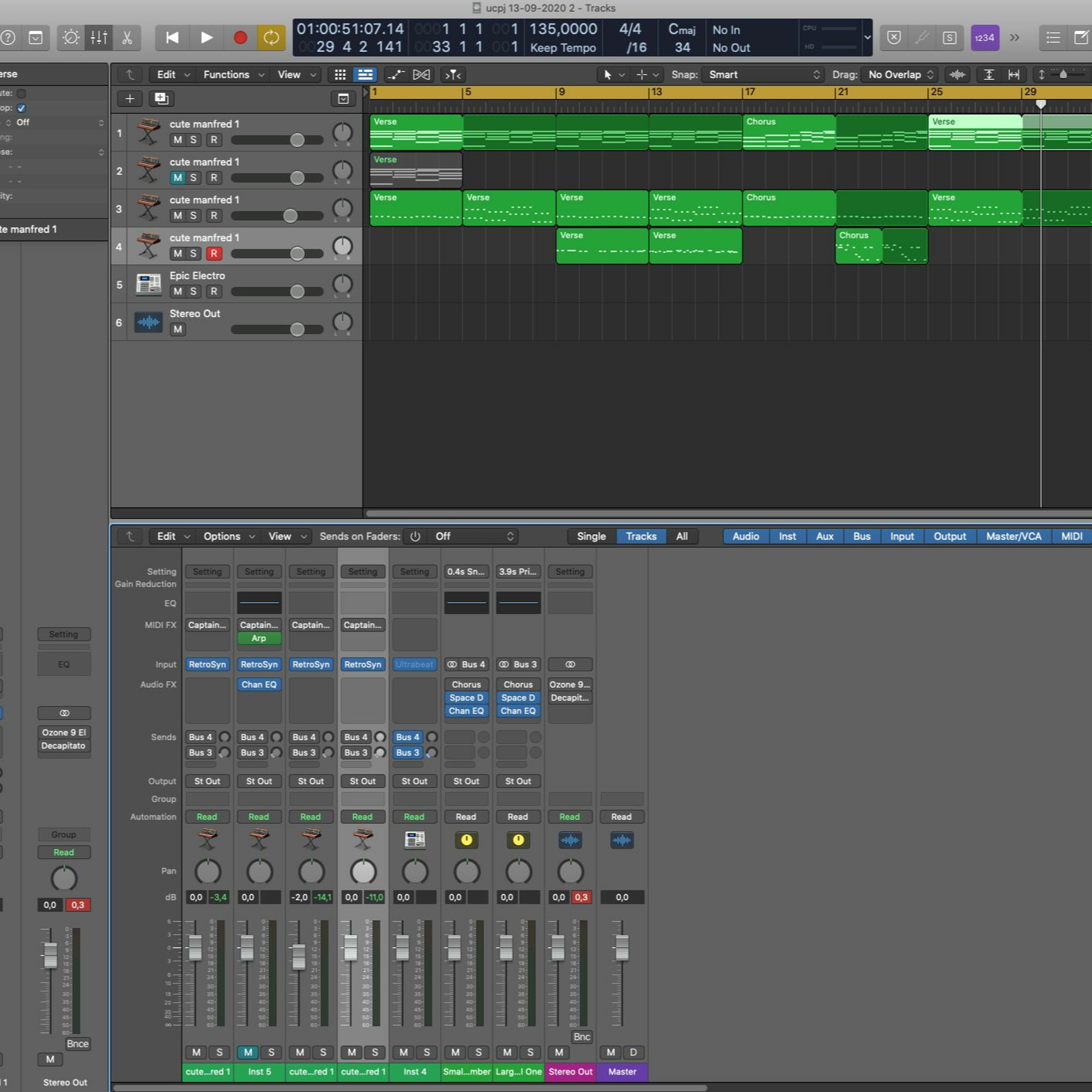1092x1092 pixels.
Task: Click Chan EQ plugin on Inst 5
Action: tap(259, 684)
